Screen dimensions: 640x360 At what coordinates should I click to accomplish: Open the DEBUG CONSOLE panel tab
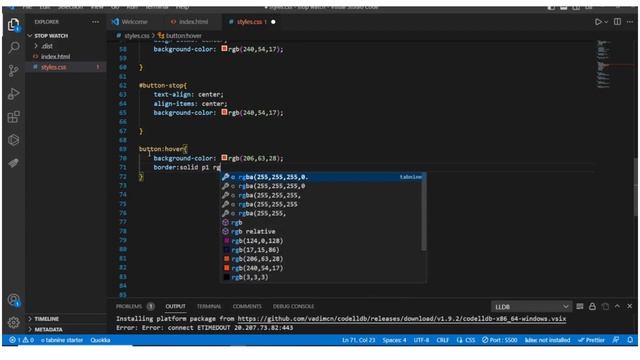293,306
